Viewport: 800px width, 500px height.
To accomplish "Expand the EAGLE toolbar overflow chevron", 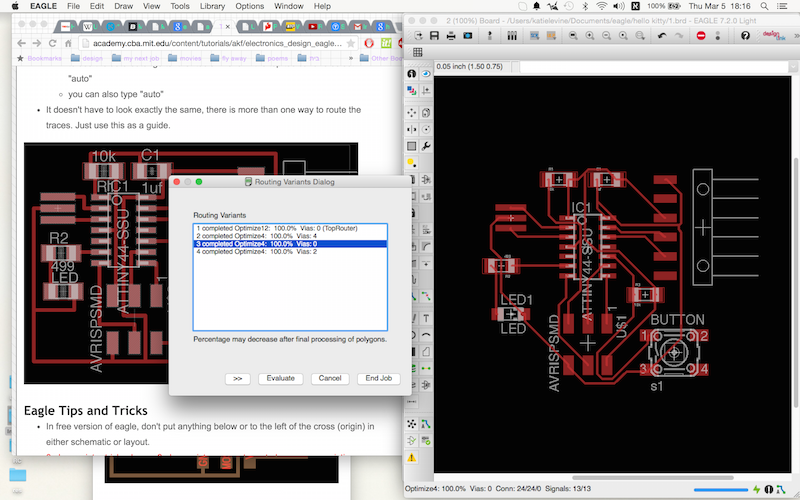I will tap(796, 36).
